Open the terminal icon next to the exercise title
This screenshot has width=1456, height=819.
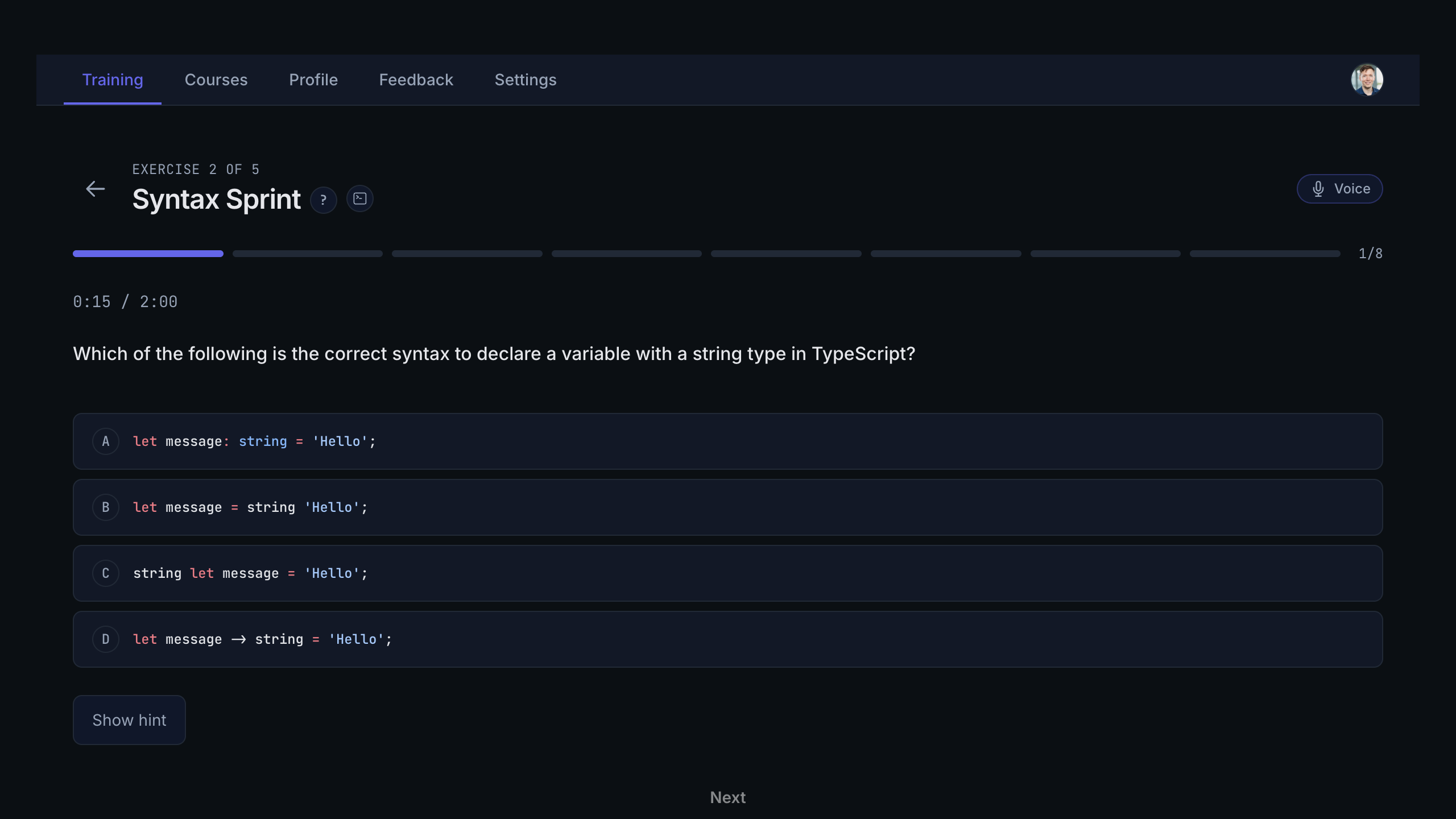click(360, 198)
